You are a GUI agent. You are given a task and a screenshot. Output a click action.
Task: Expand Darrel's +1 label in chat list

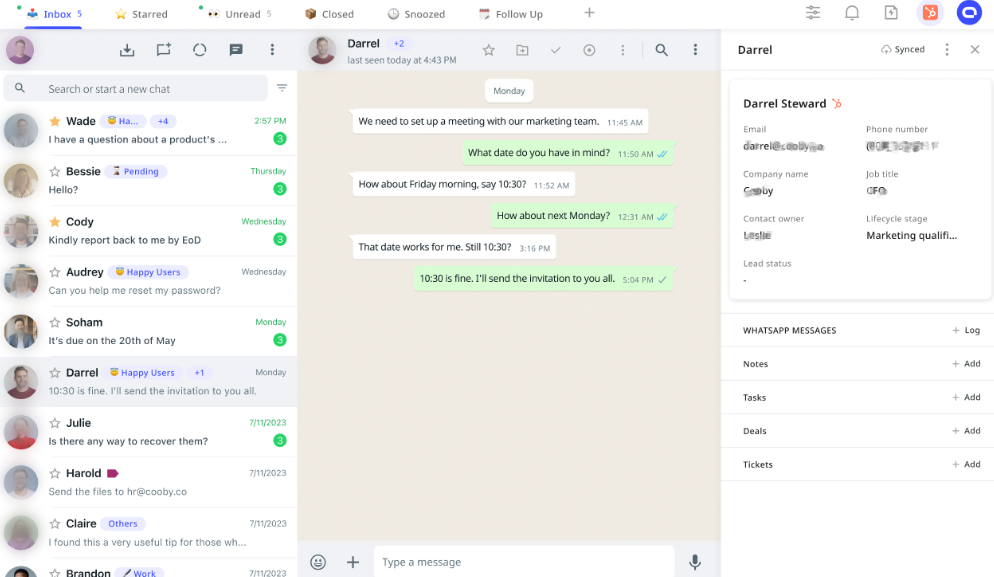pyautogui.click(x=200, y=373)
